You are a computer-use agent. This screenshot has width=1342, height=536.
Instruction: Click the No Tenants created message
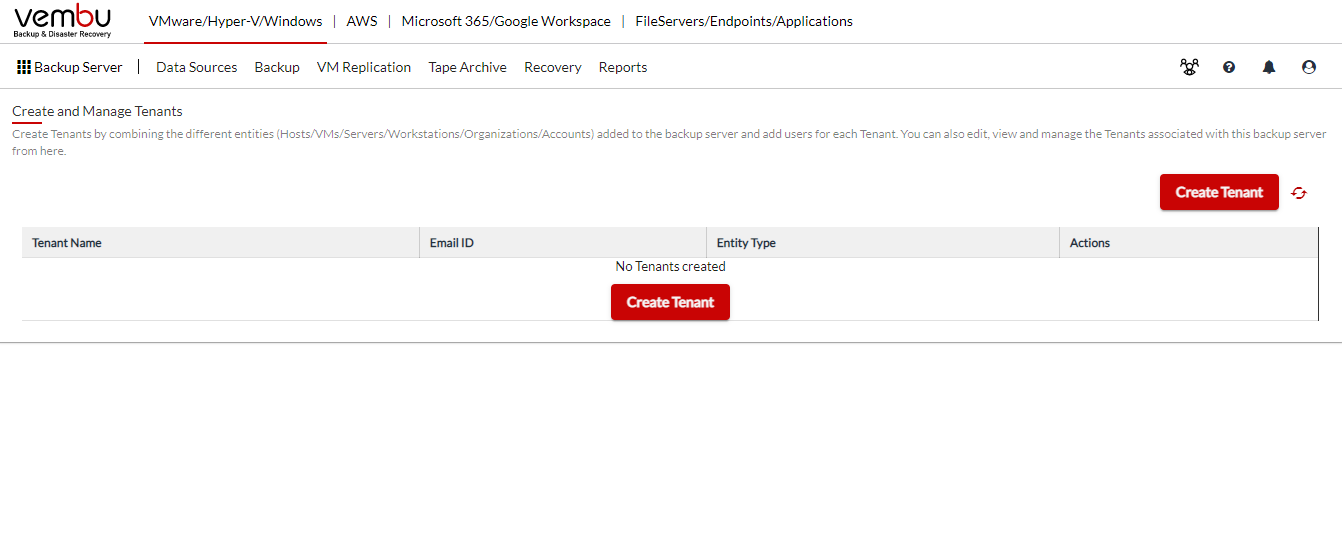click(x=670, y=267)
